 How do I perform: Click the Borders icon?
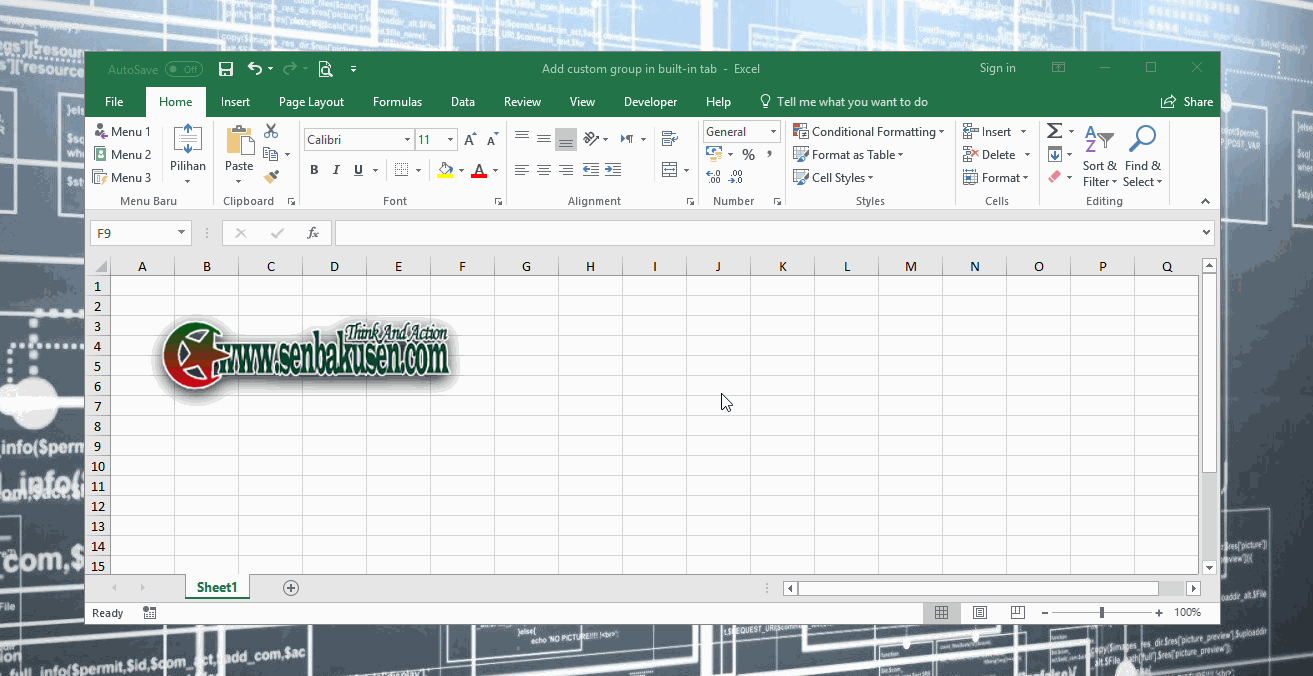pyautogui.click(x=401, y=170)
